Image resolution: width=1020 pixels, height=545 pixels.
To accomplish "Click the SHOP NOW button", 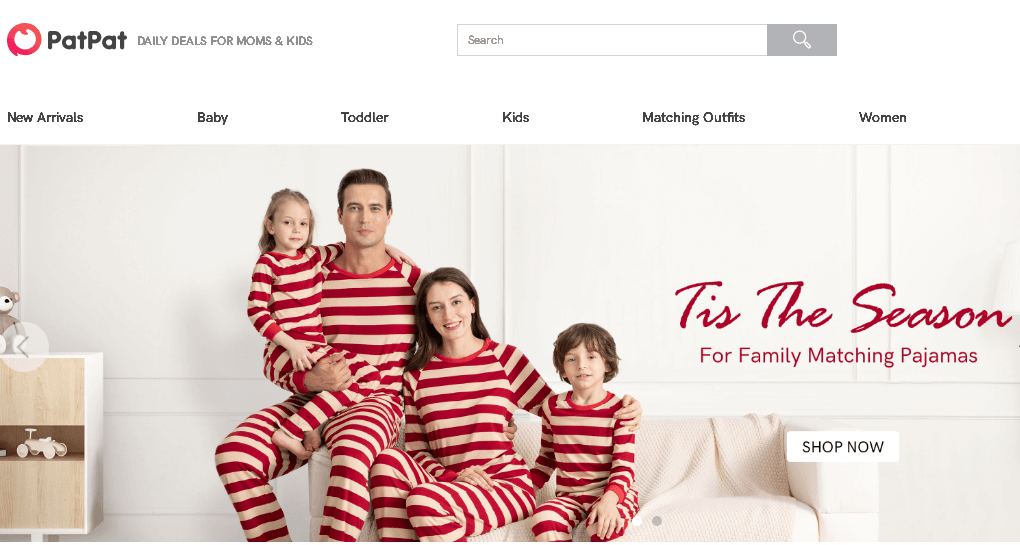I will (x=842, y=447).
